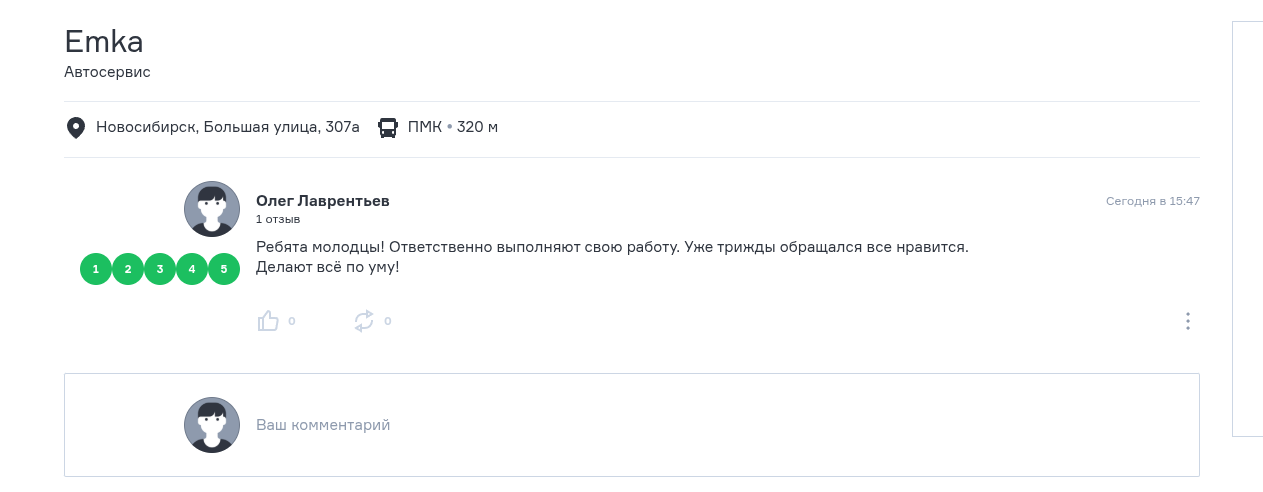Click the repost arrows icon
This screenshot has width=1263, height=492.
(x=364, y=321)
